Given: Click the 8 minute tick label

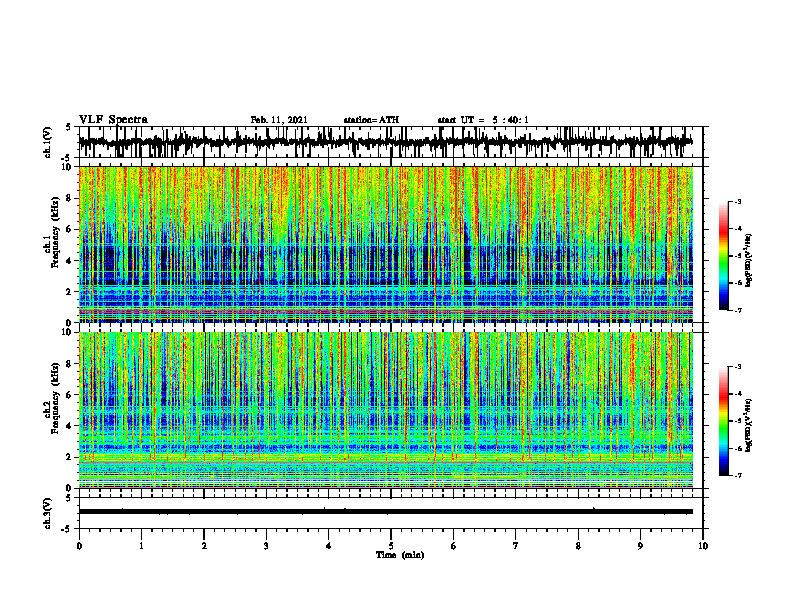Looking at the screenshot, I should pos(578,546).
